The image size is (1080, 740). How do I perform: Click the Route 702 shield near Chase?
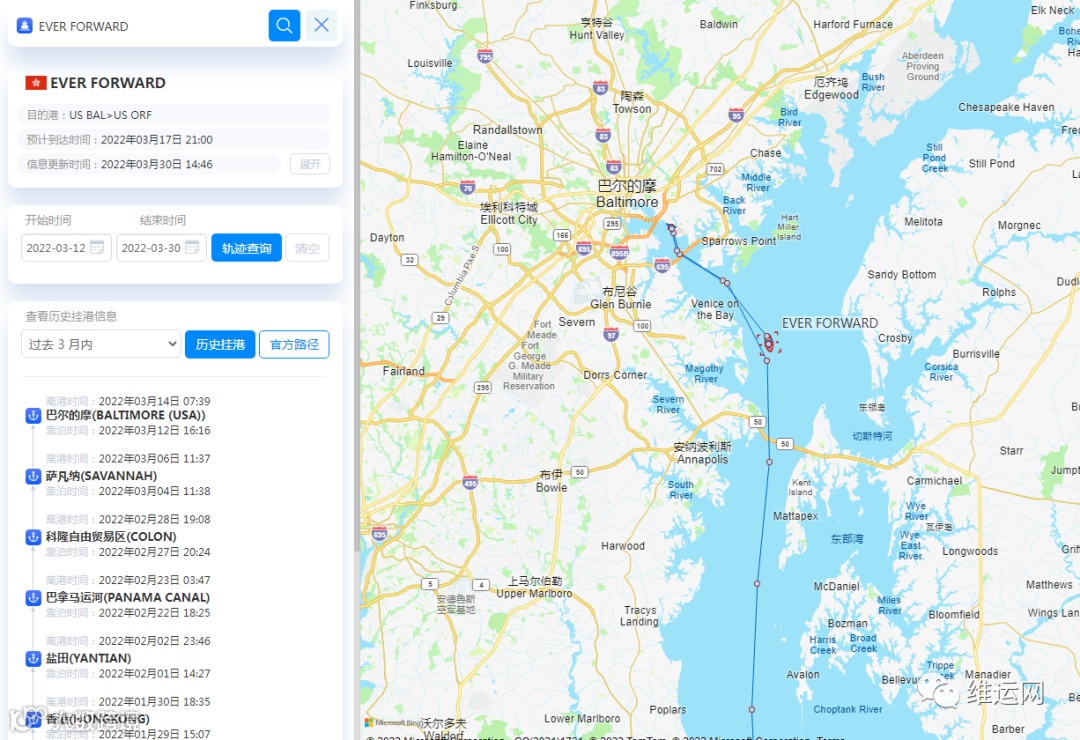click(x=716, y=169)
